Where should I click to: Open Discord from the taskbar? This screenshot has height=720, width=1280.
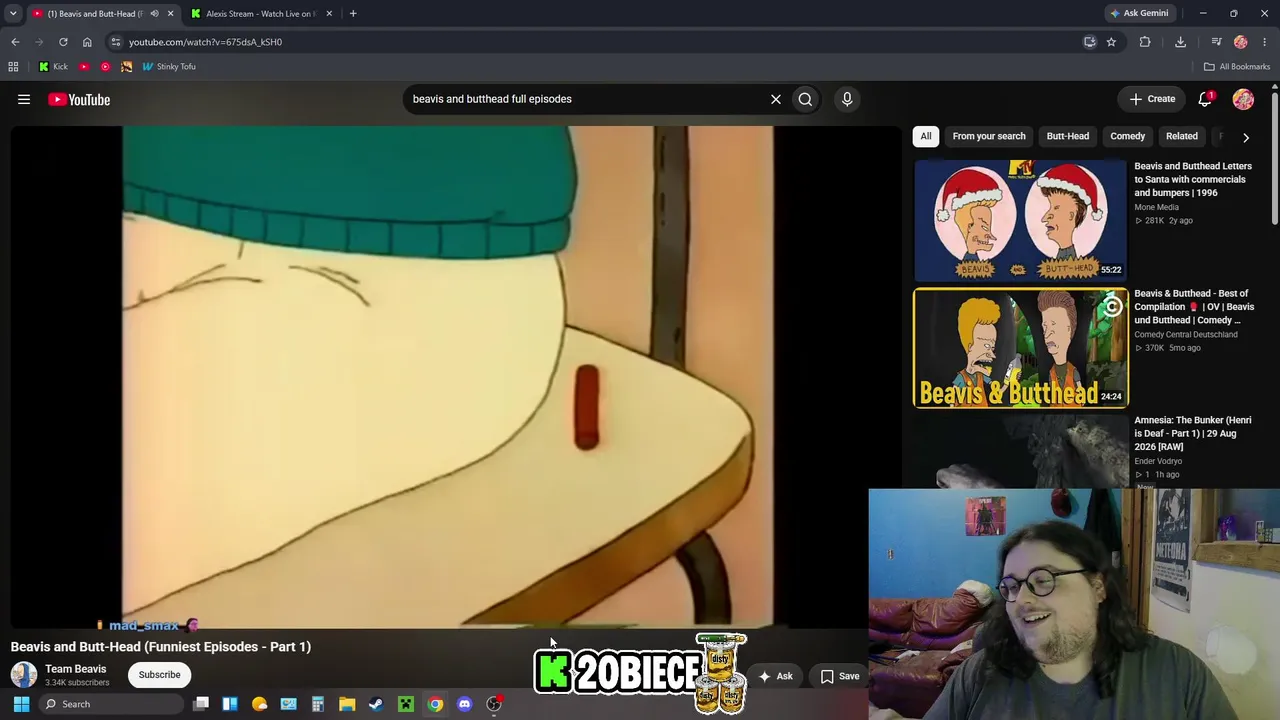(x=464, y=704)
